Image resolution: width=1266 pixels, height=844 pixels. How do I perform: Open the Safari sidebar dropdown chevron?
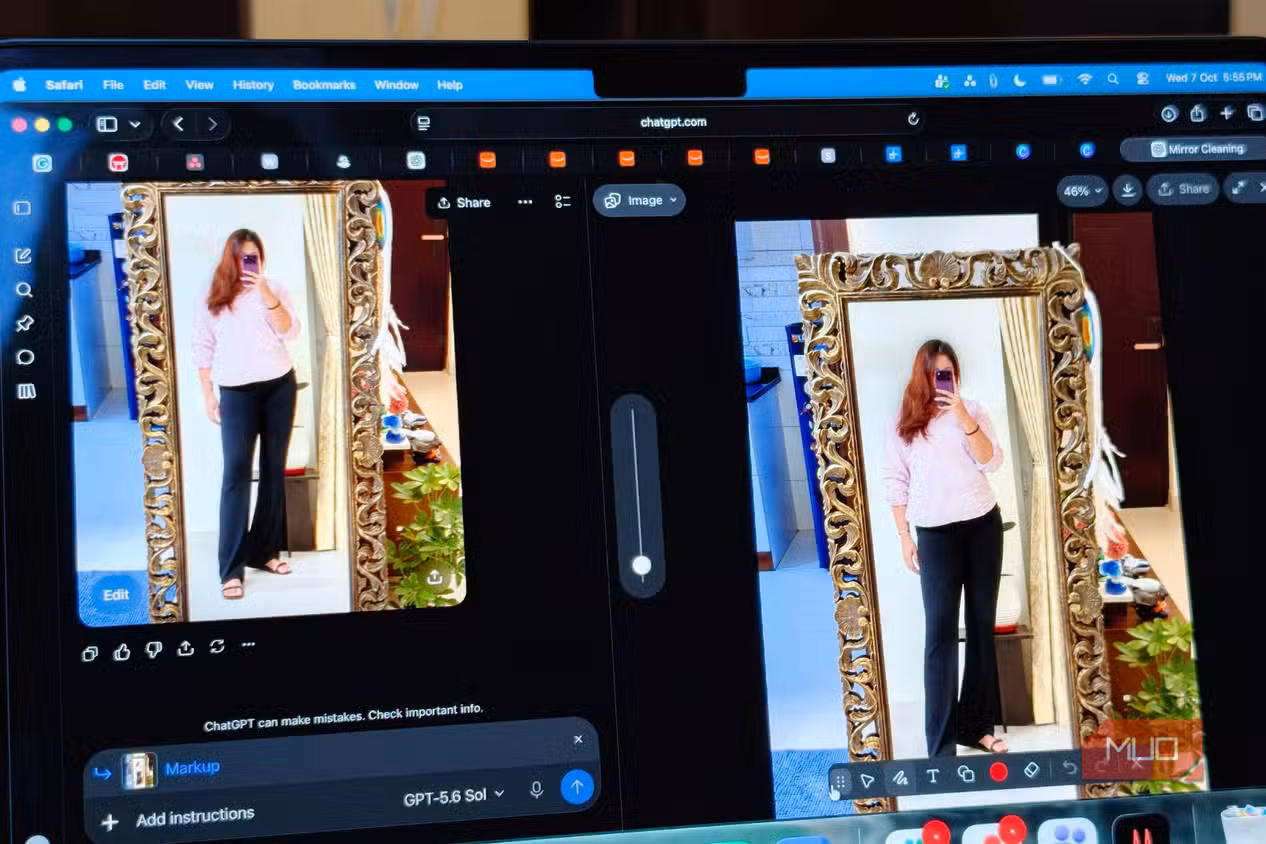pyautogui.click(x=135, y=124)
